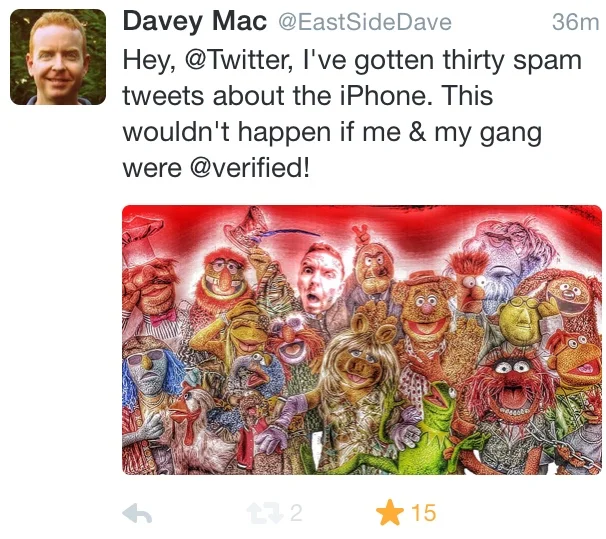View the retweet count of 2
This screenshot has width=606, height=539.
[296, 513]
